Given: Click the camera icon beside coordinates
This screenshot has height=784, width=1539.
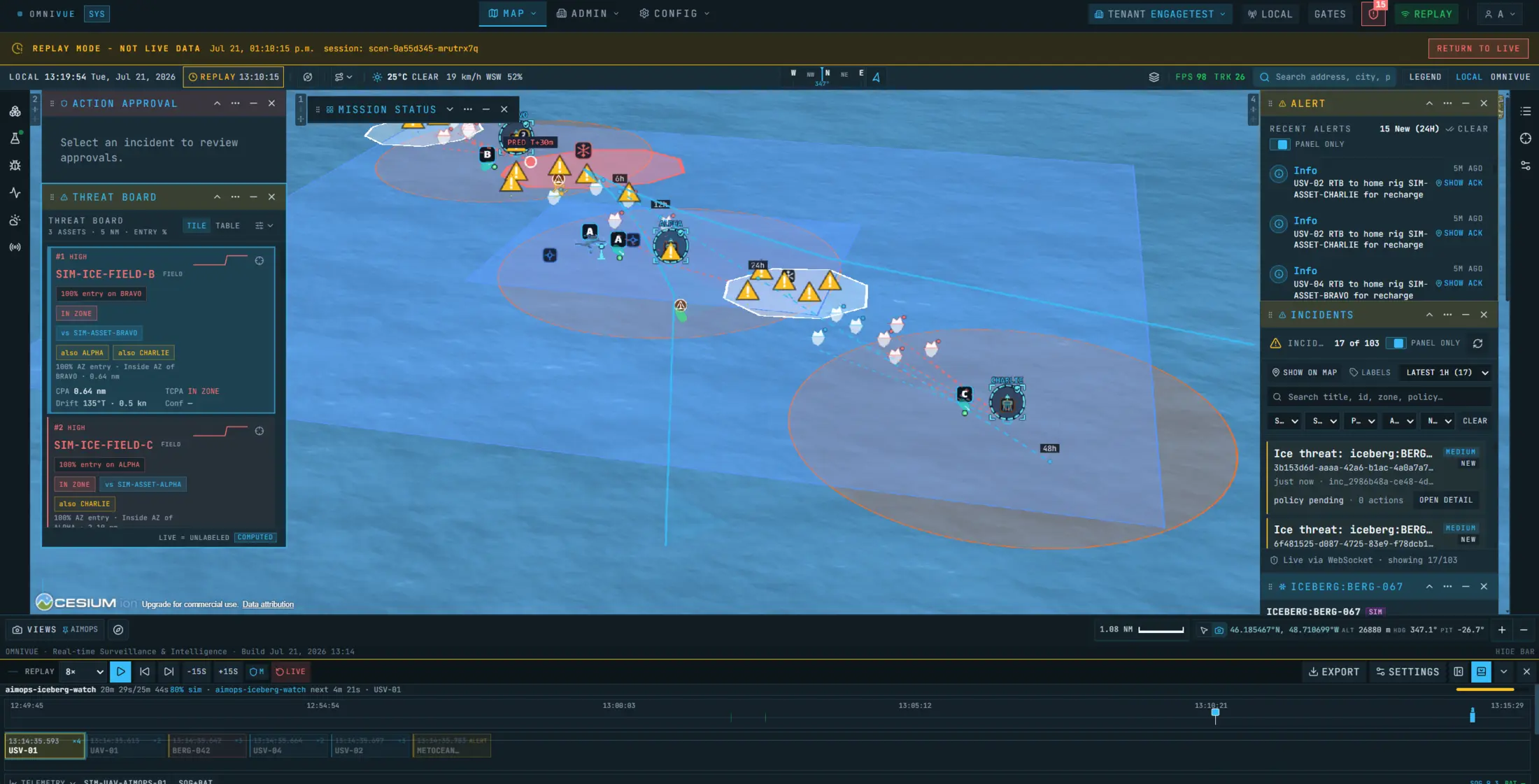Looking at the screenshot, I should tap(1219, 630).
